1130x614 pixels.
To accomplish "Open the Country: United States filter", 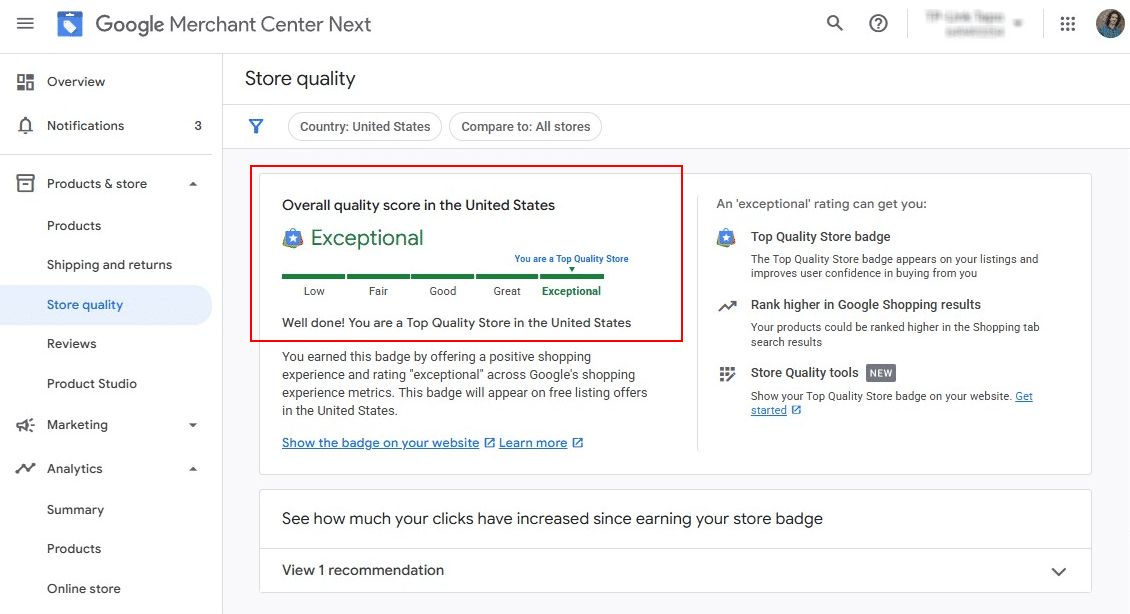I will [365, 126].
